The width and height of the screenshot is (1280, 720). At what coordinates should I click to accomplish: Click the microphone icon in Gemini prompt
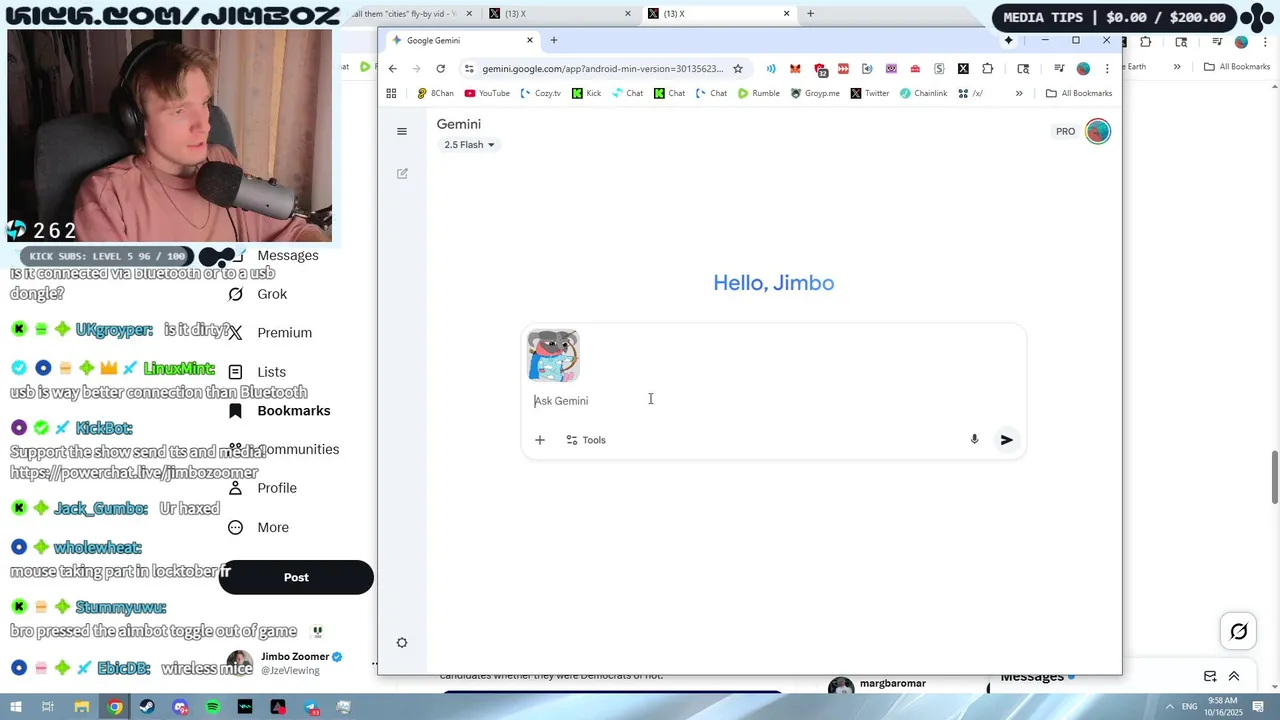tap(974, 440)
